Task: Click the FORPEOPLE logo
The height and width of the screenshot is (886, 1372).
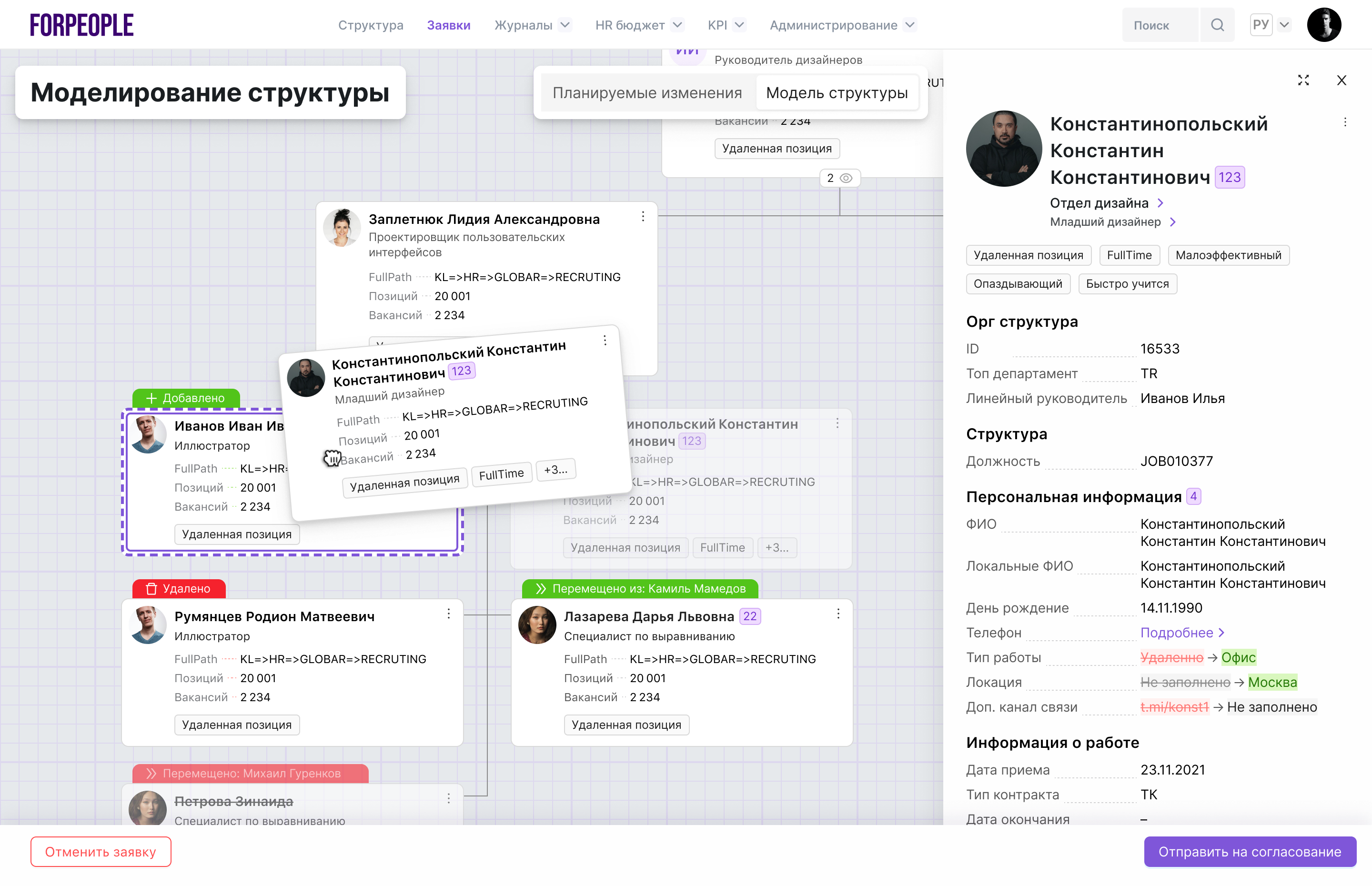Action: pyautogui.click(x=81, y=24)
